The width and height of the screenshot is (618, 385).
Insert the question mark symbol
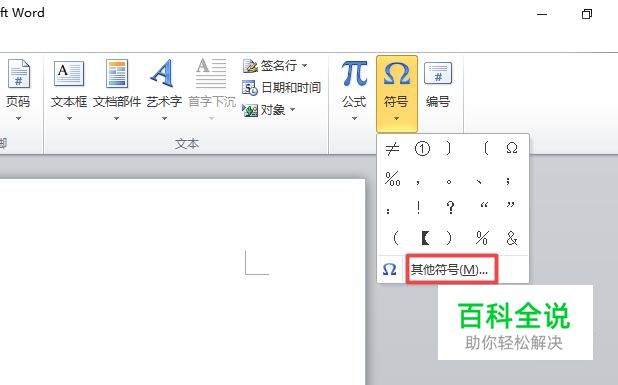[450, 207]
